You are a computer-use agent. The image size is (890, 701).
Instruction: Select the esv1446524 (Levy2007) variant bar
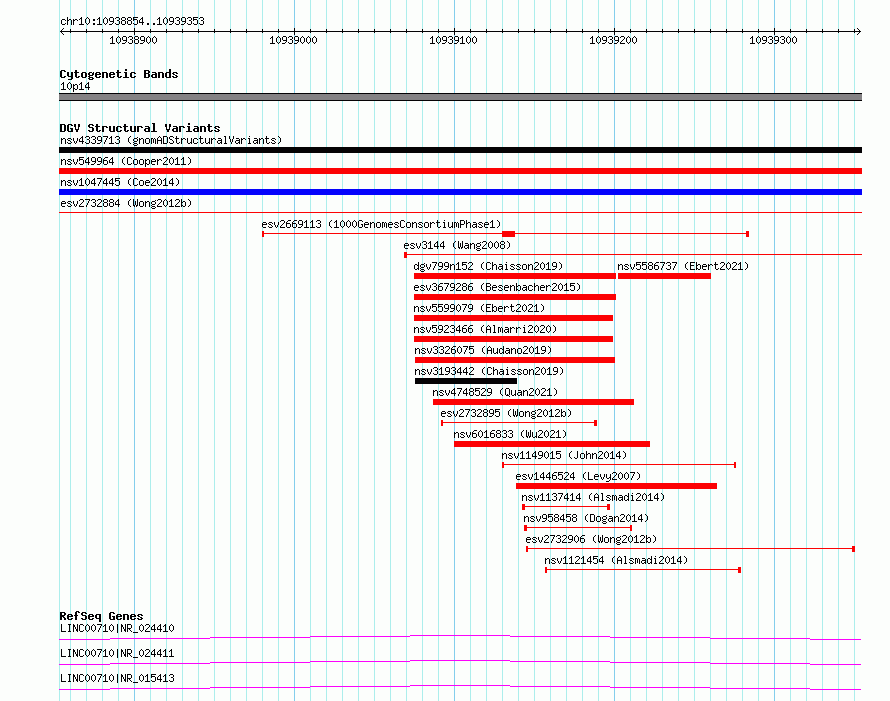click(616, 486)
